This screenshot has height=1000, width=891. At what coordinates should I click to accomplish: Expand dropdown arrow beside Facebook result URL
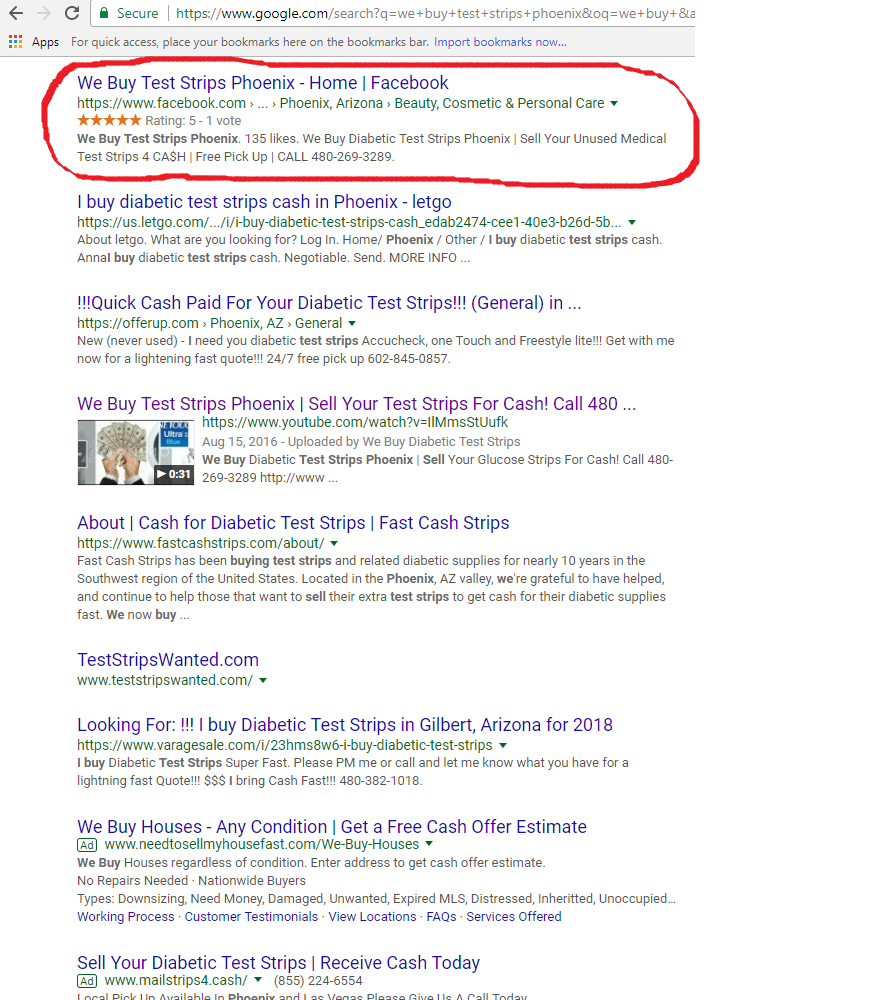614,103
